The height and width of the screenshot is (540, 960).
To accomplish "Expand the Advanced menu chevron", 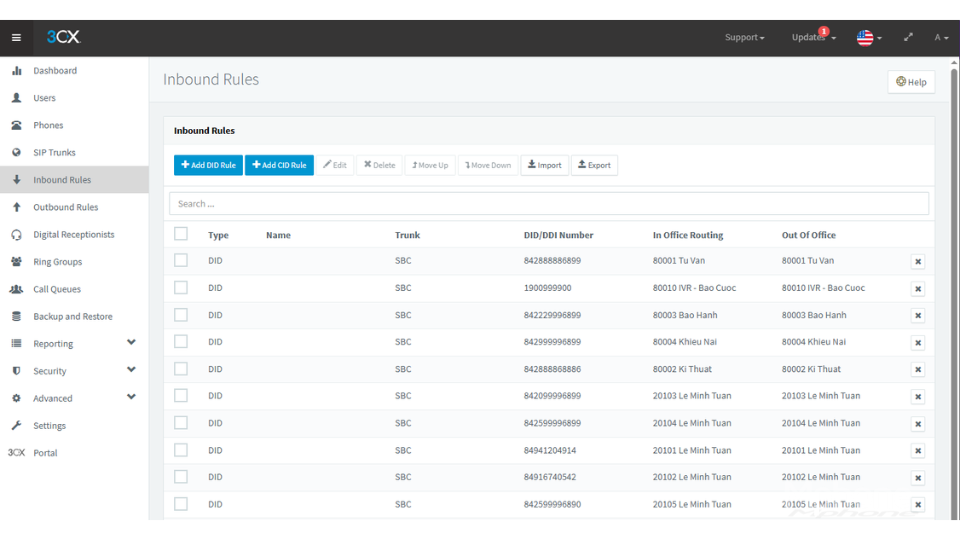I will (131, 397).
